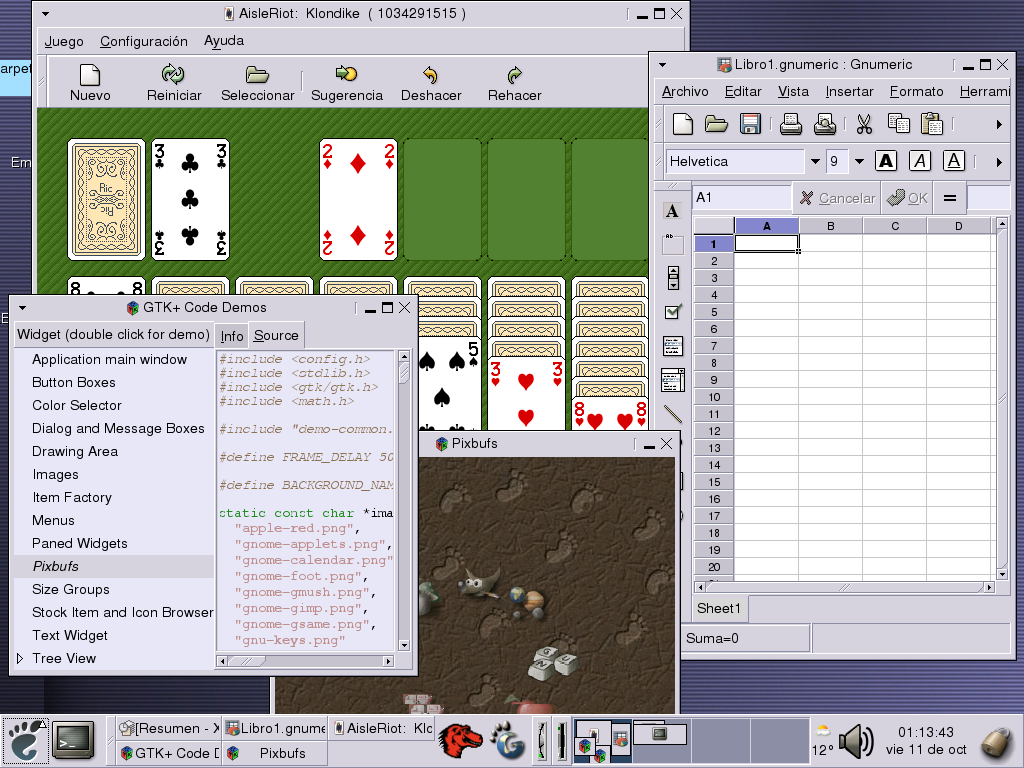This screenshot has width=1024, height=768.
Task: Open print preview in Gnumeric
Action: 825,123
